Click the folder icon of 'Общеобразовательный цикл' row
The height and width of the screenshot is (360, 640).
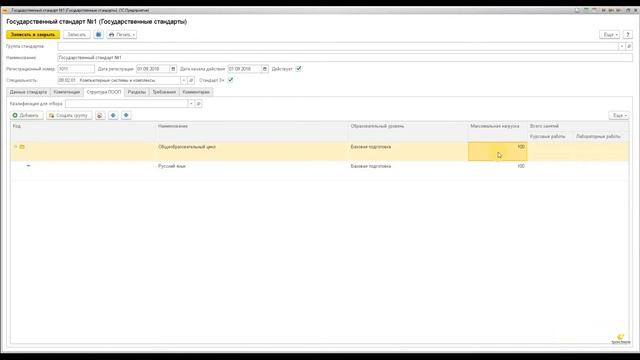click(22, 147)
